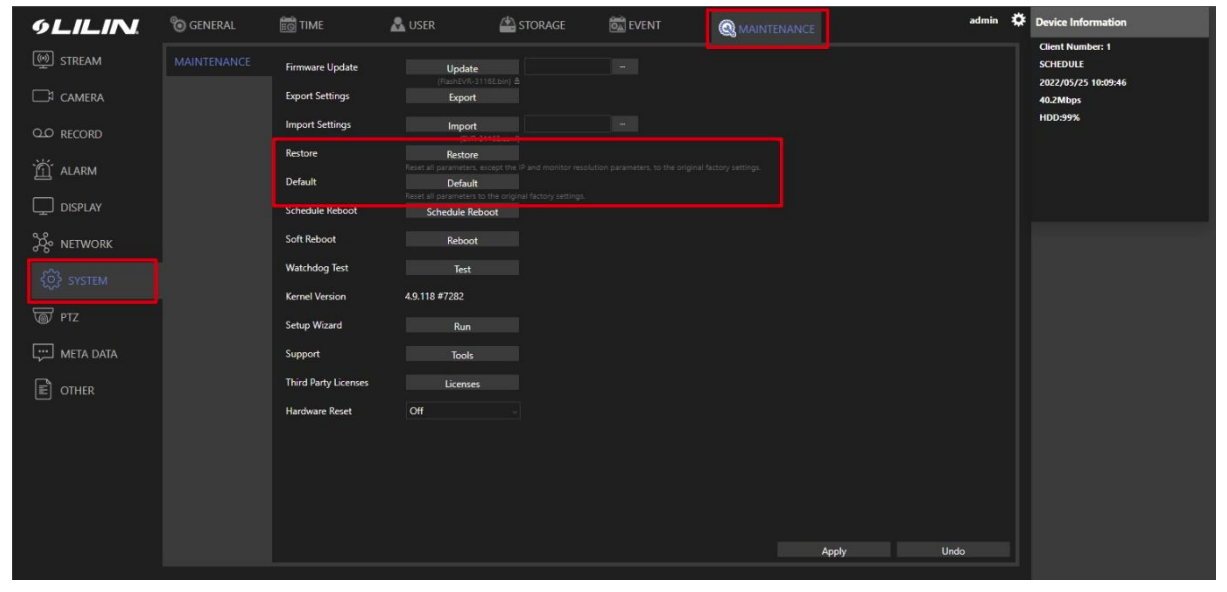Browse for import file with ellipsis button
Image resolution: width=1227 pixels, height=592 pixels.
[625, 124]
